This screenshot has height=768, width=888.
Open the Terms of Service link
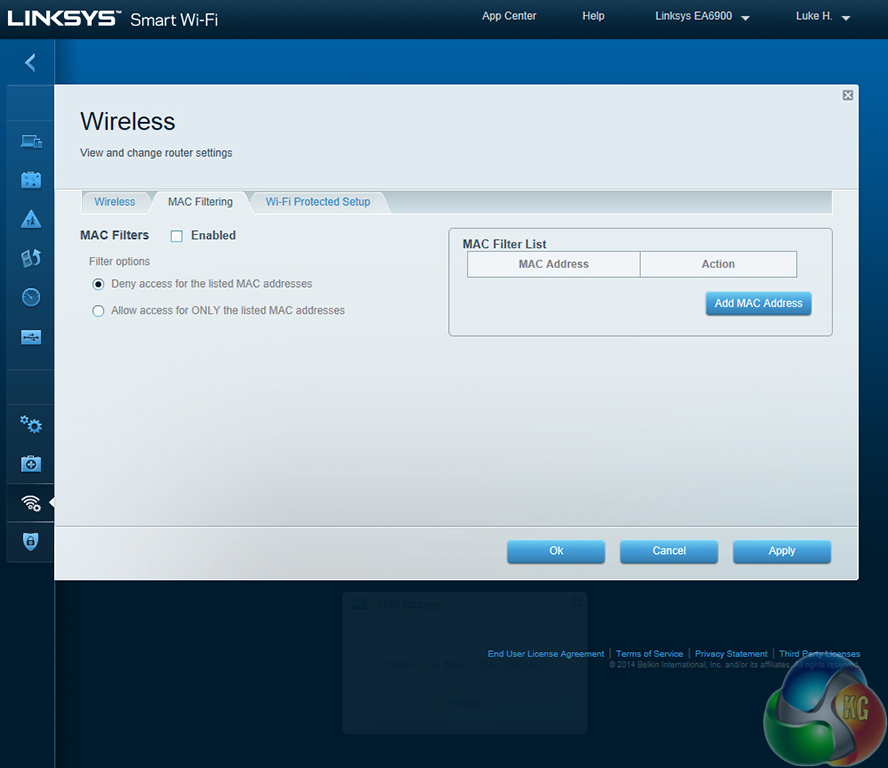650,654
